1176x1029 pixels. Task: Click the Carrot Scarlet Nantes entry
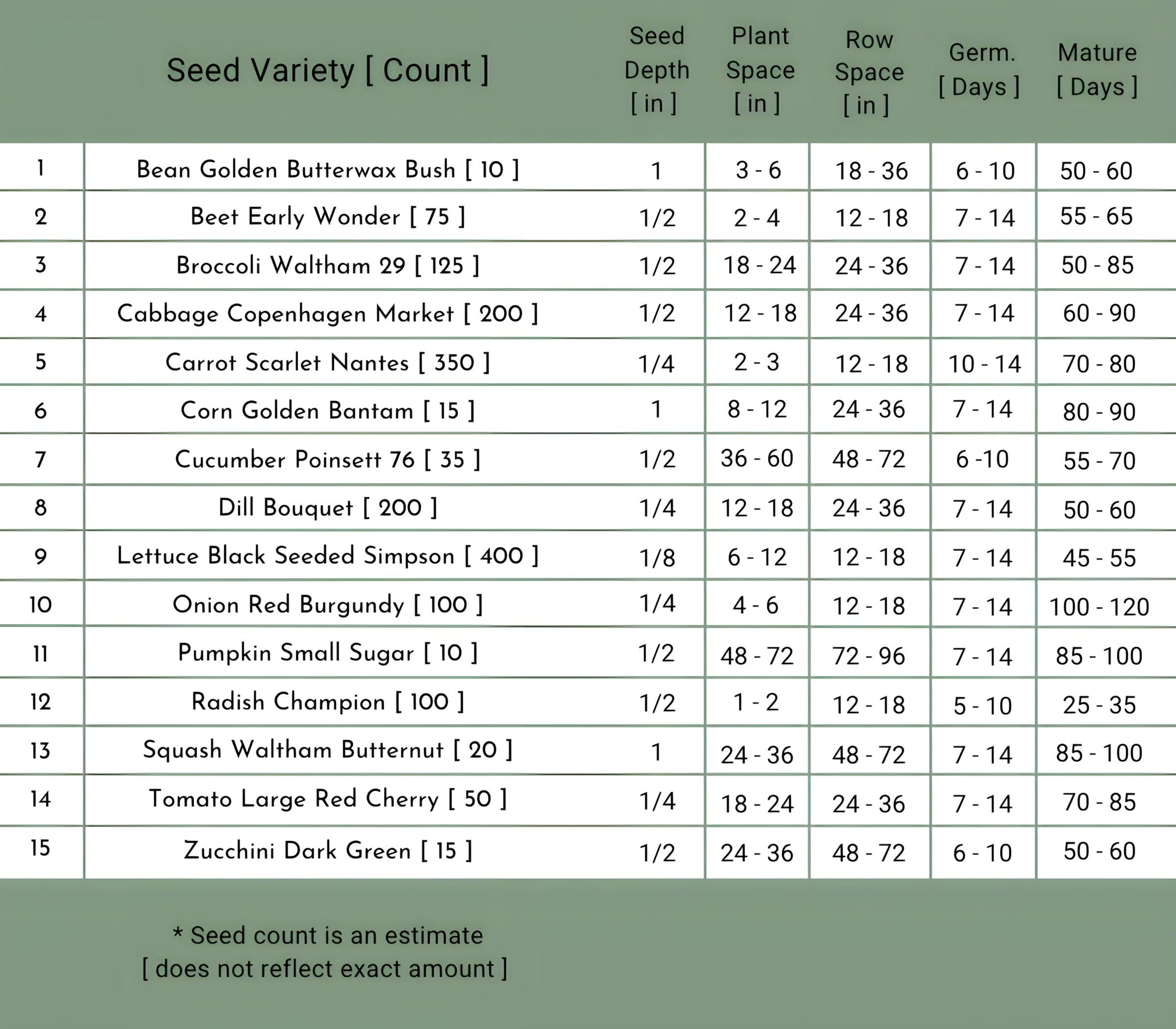pos(327,362)
